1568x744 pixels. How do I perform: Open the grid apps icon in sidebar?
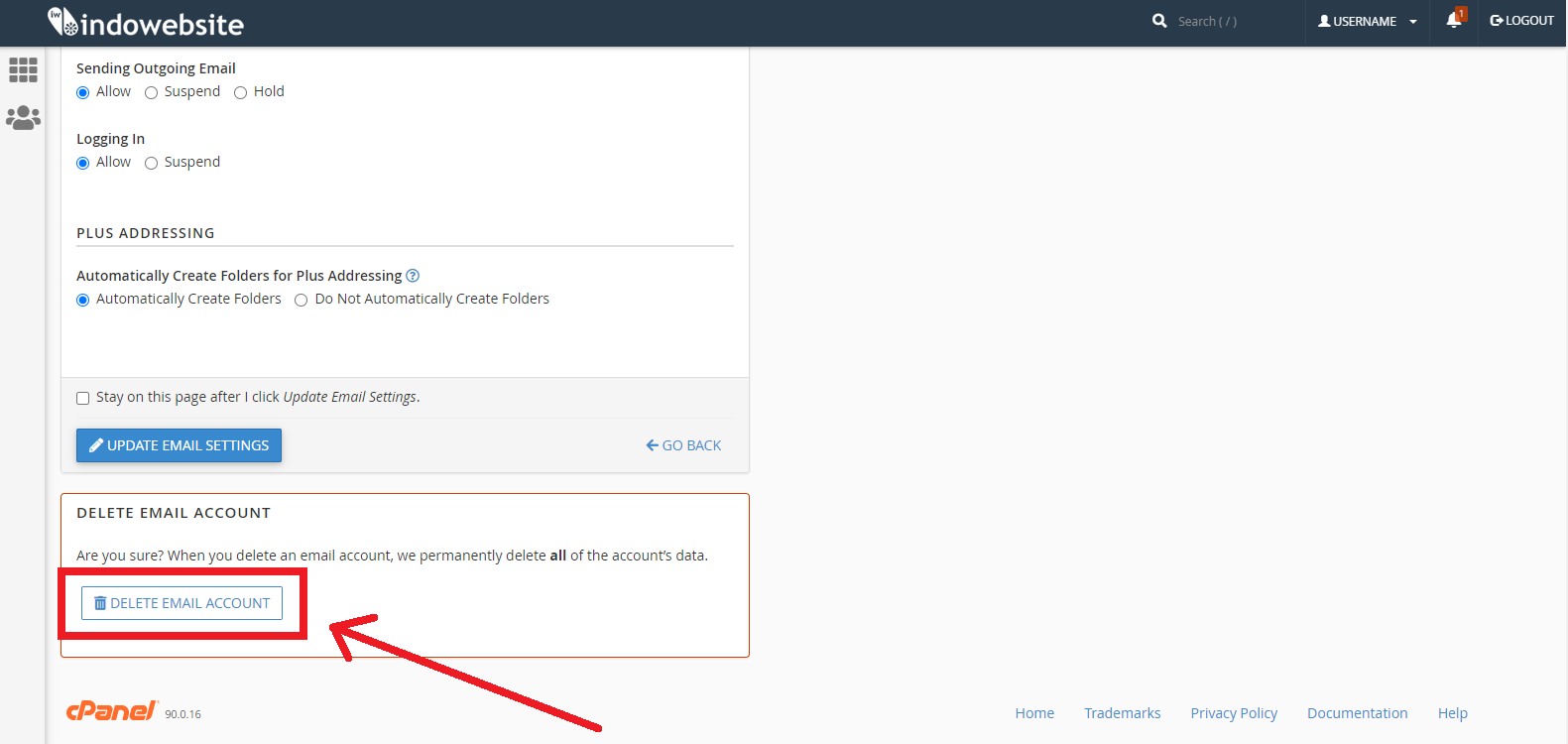click(23, 70)
